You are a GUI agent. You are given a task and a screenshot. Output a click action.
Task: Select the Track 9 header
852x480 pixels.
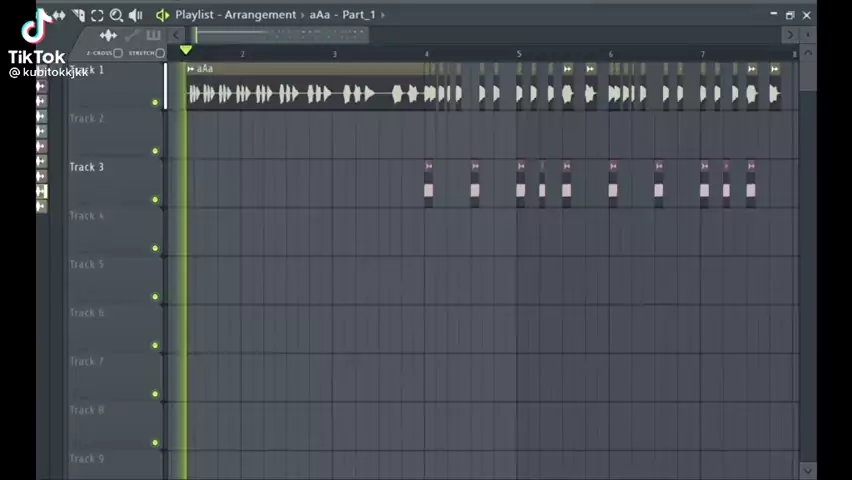click(116, 465)
